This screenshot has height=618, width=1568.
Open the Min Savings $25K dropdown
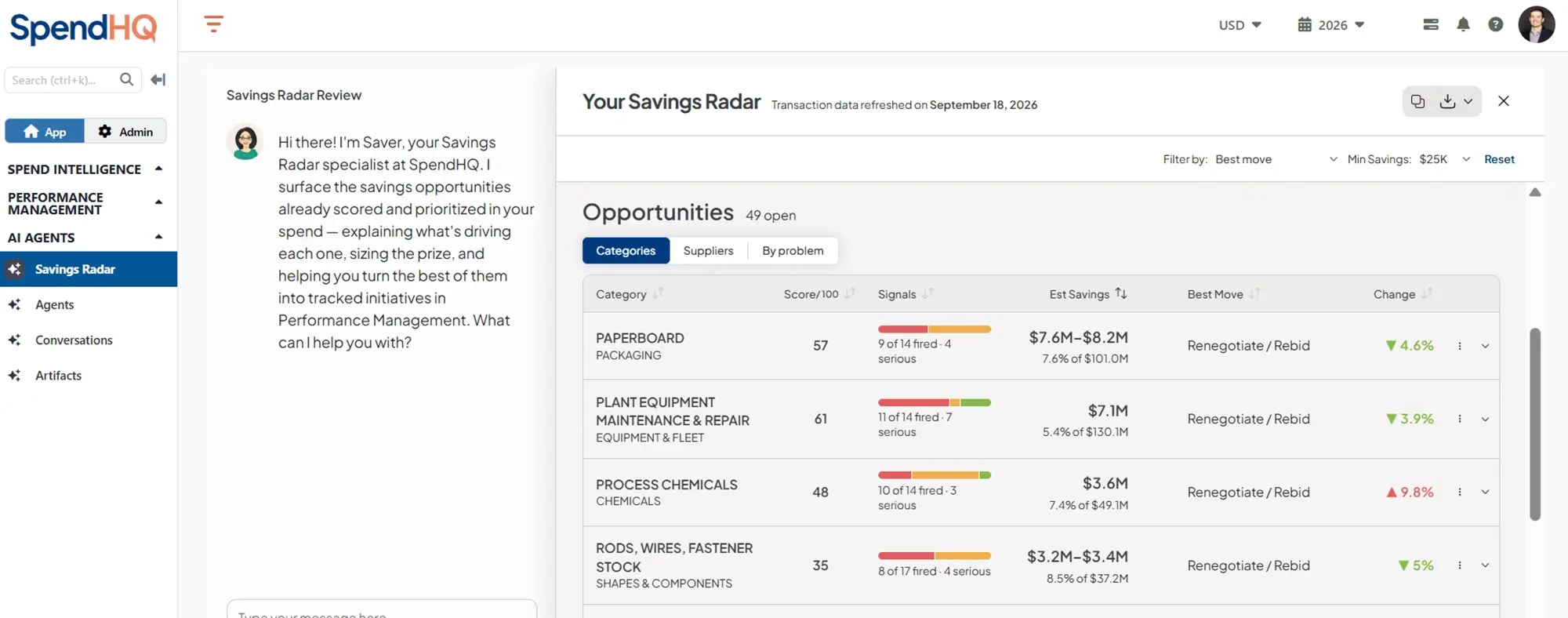tap(1444, 159)
